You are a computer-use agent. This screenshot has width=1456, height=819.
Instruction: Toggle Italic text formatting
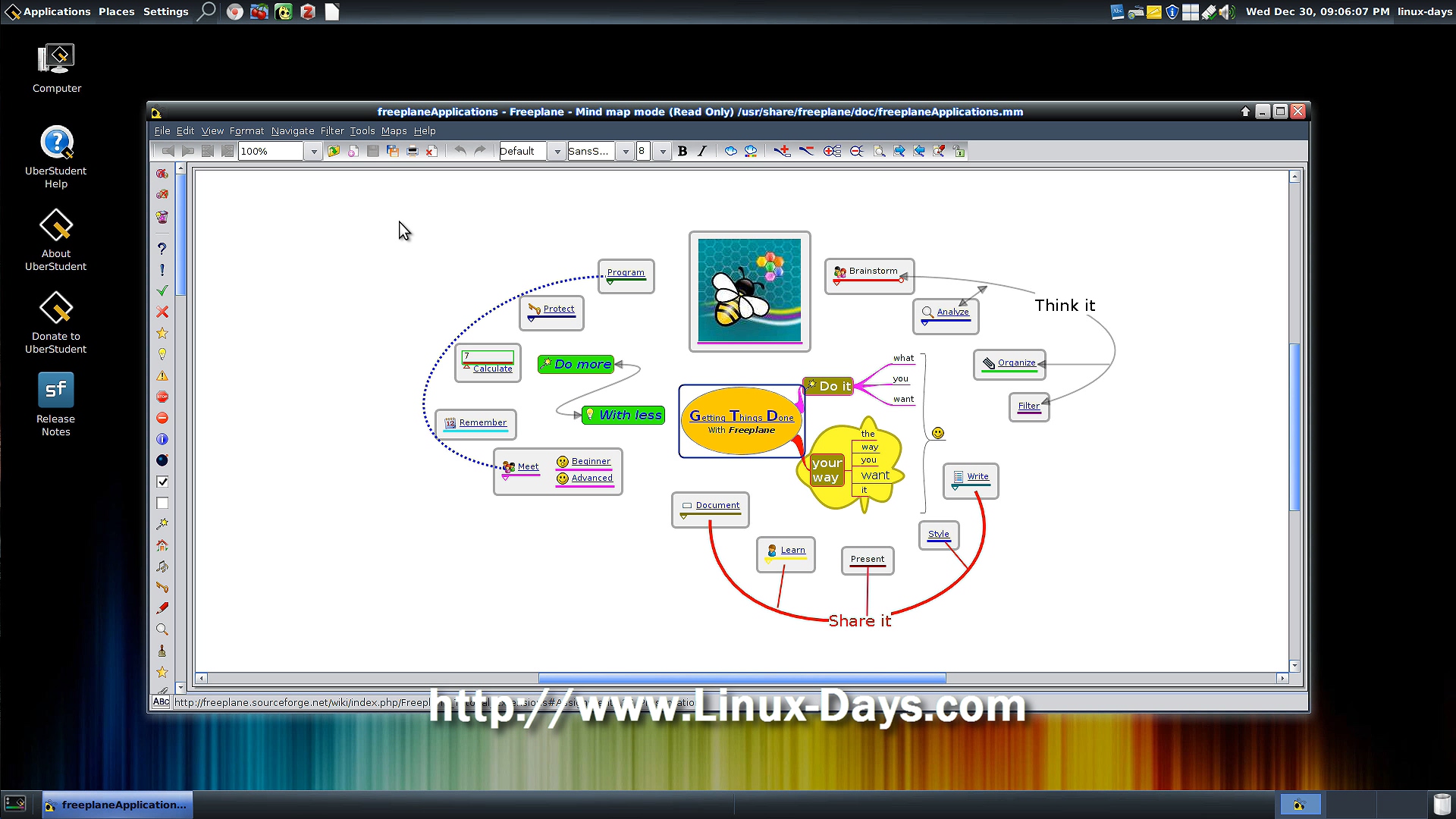[701, 151]
